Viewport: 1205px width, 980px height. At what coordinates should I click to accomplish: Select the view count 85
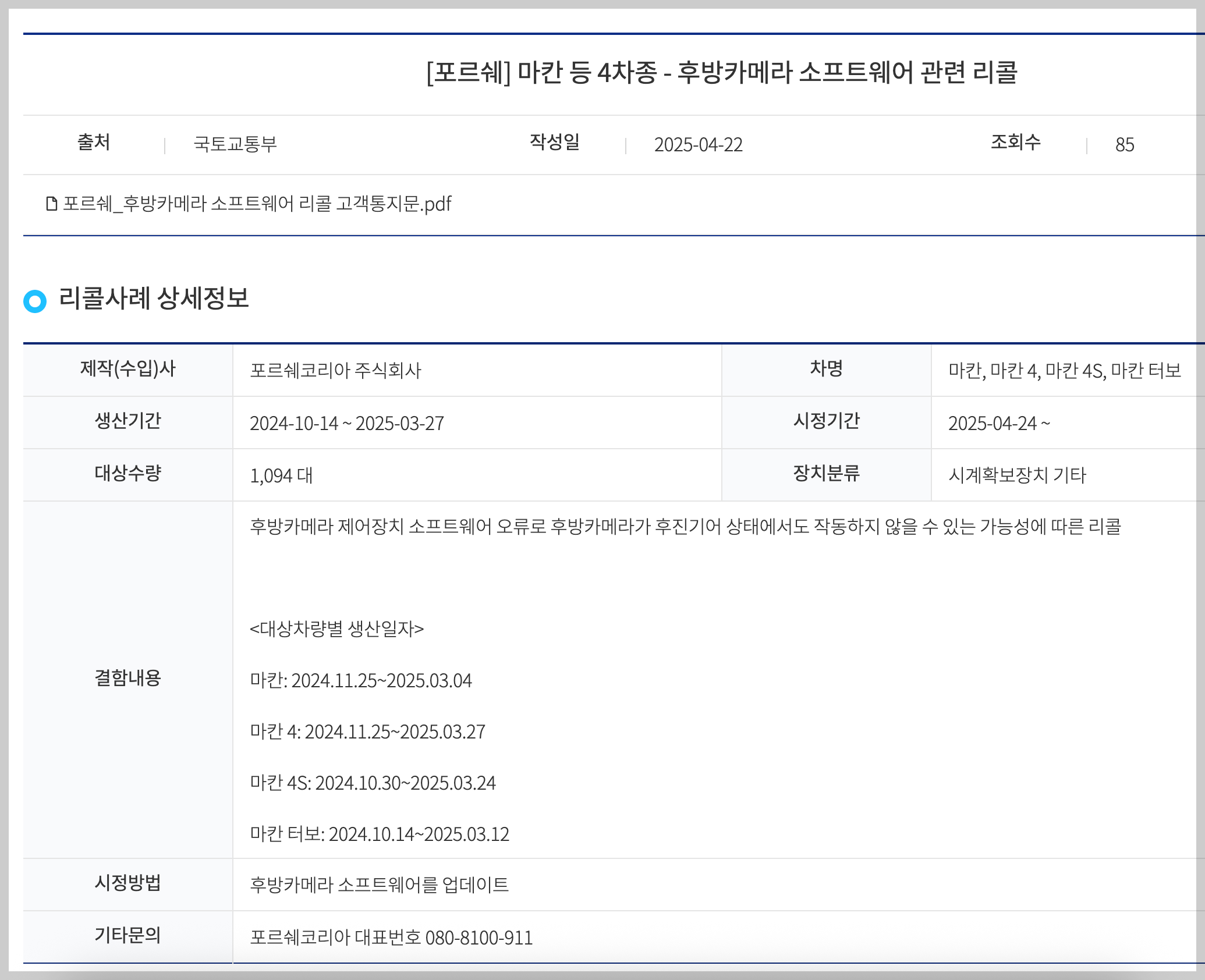click(1125, 144)
